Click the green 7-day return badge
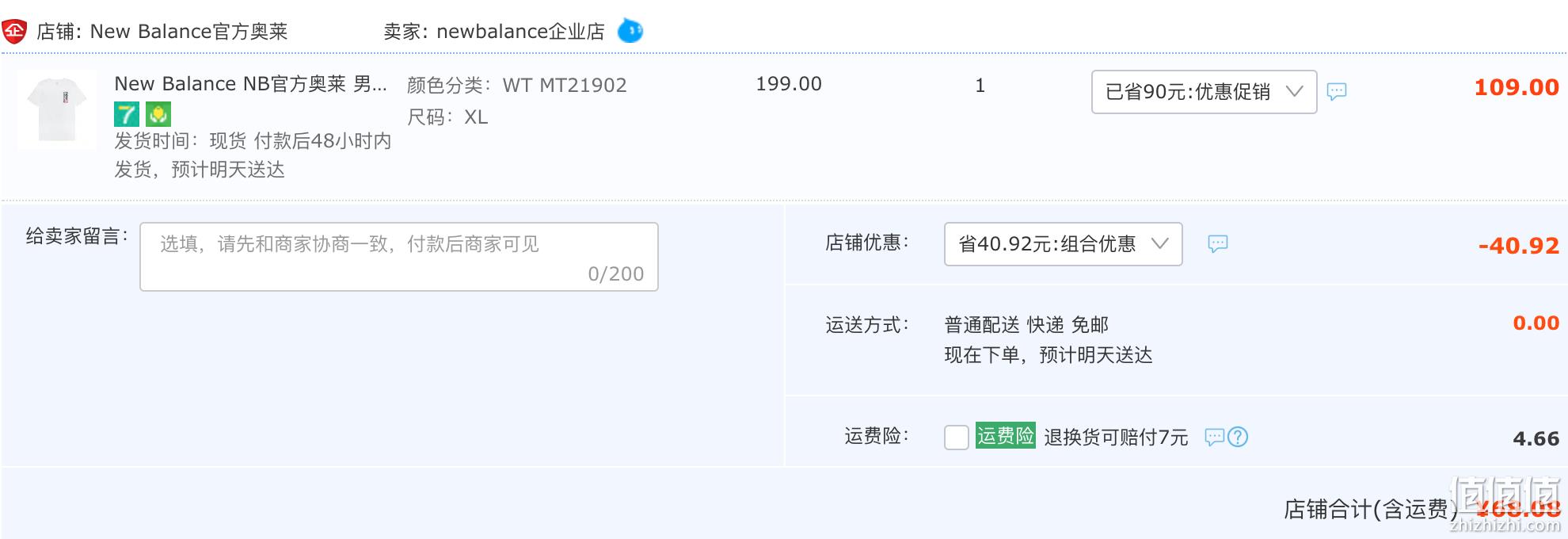This screenshot has width=1568, height=539. point(127,114)
